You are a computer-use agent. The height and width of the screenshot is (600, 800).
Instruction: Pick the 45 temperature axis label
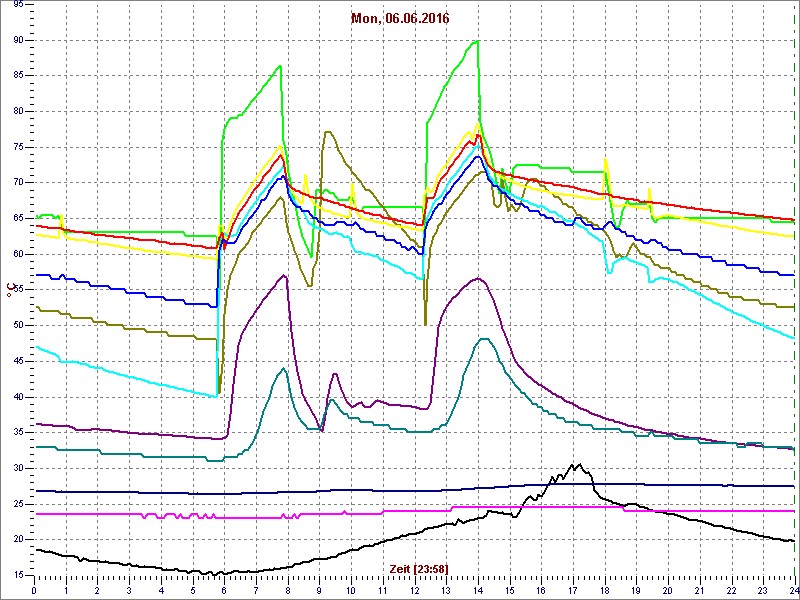[18, 361]
